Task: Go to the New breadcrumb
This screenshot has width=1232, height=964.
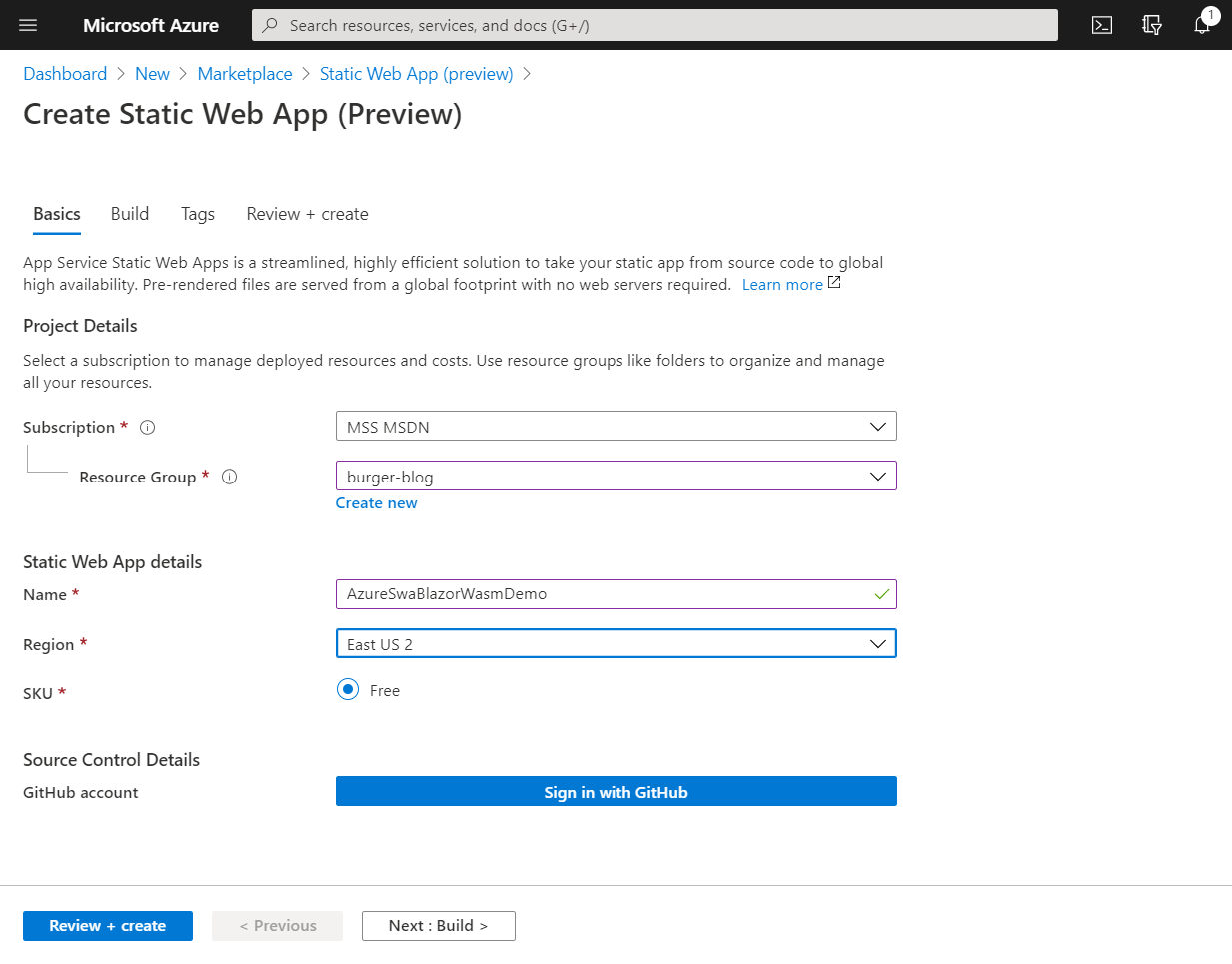Action: click(x=152, y=74)
